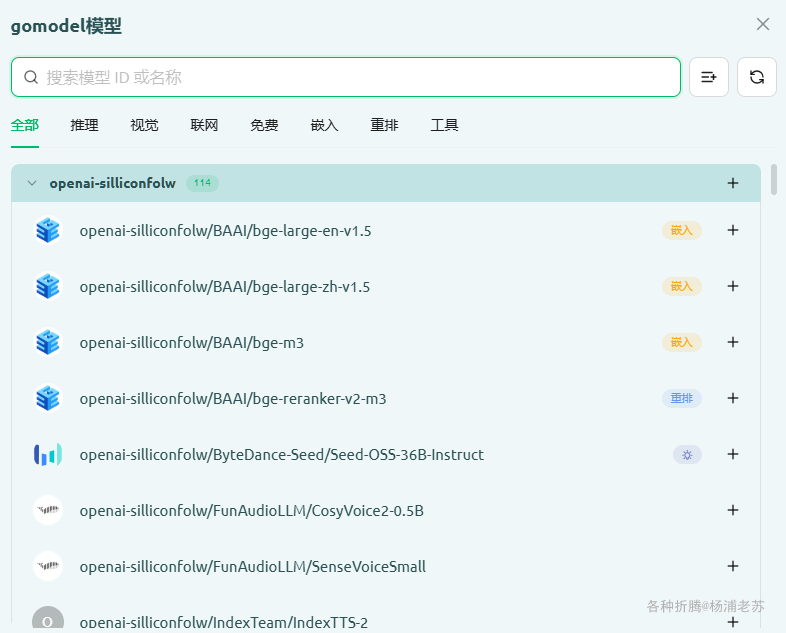The height and width of the screenshot is (633, 786).
Task: Close the gomodel模型 dialog
Action: [762, 24]
